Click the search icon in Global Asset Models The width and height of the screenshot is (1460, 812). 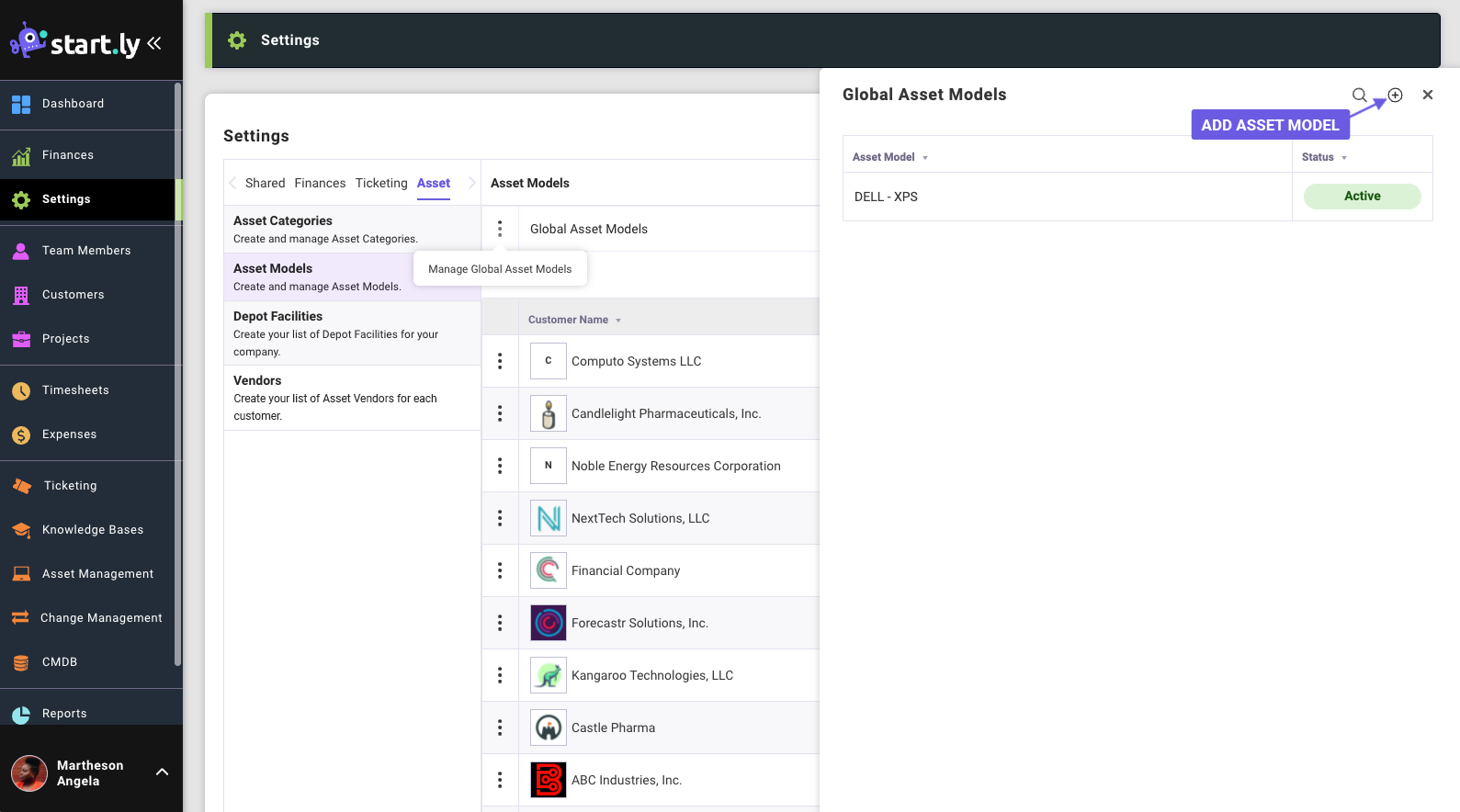click(x=1359, y=95)
